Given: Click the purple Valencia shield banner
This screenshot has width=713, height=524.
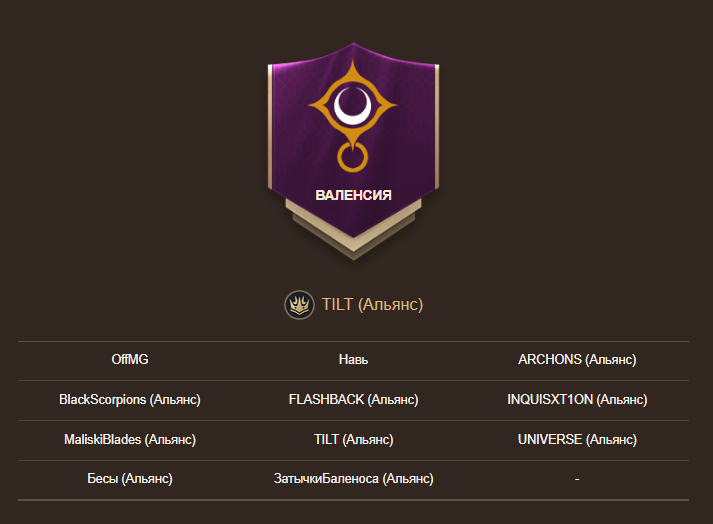Looking at the screenshot, I should [x=353, y=141].
